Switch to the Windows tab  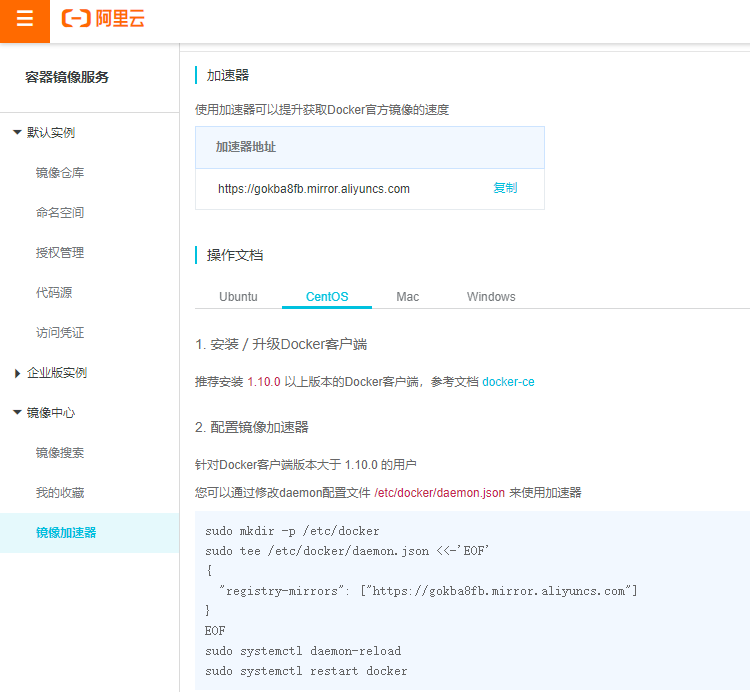click(x=491, y=297)
